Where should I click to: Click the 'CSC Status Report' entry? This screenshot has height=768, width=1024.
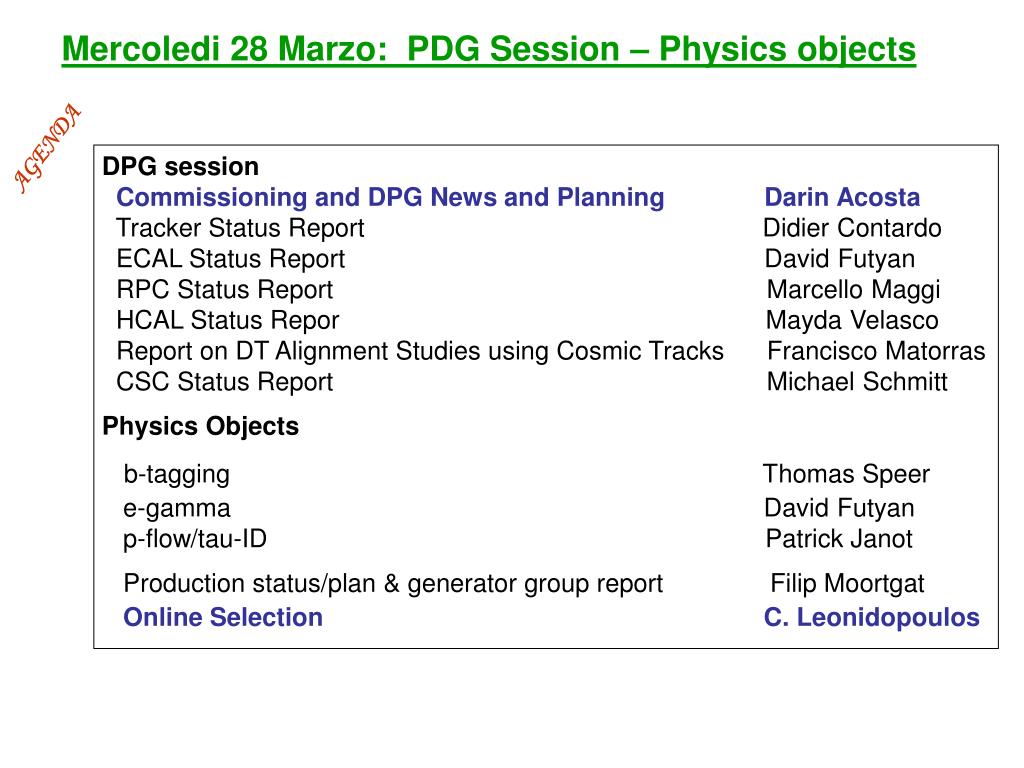pyautogui.click(x=225, y=381)
